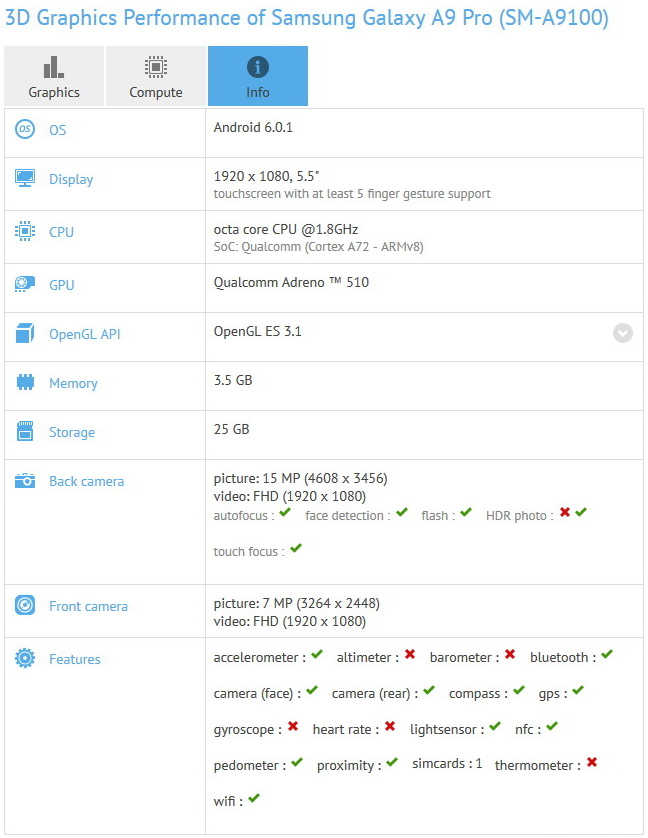The height and width of the screenshot is (838, 648).
Task: Expand the OpenGL ES 3.1 details
Action: [623, 333]
